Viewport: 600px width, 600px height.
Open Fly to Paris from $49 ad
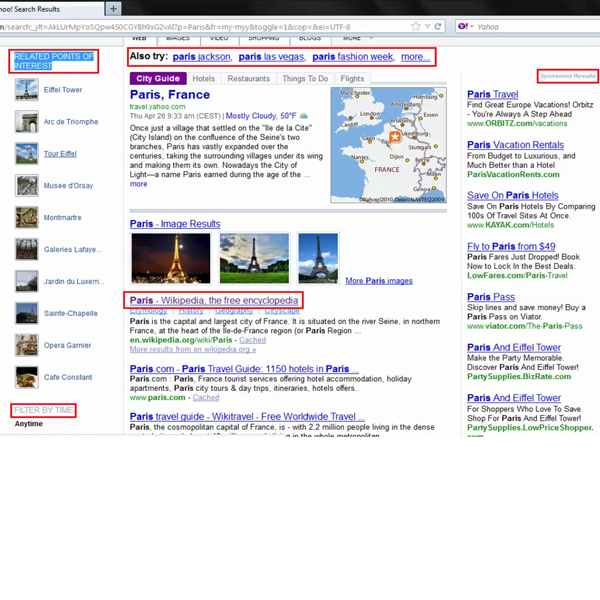(511, 246)
